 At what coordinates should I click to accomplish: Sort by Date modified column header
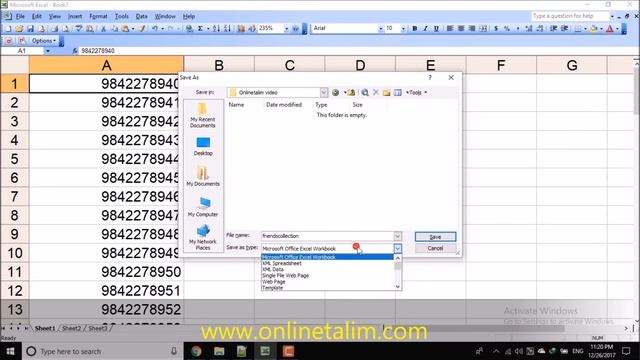(x=284, y=105)
